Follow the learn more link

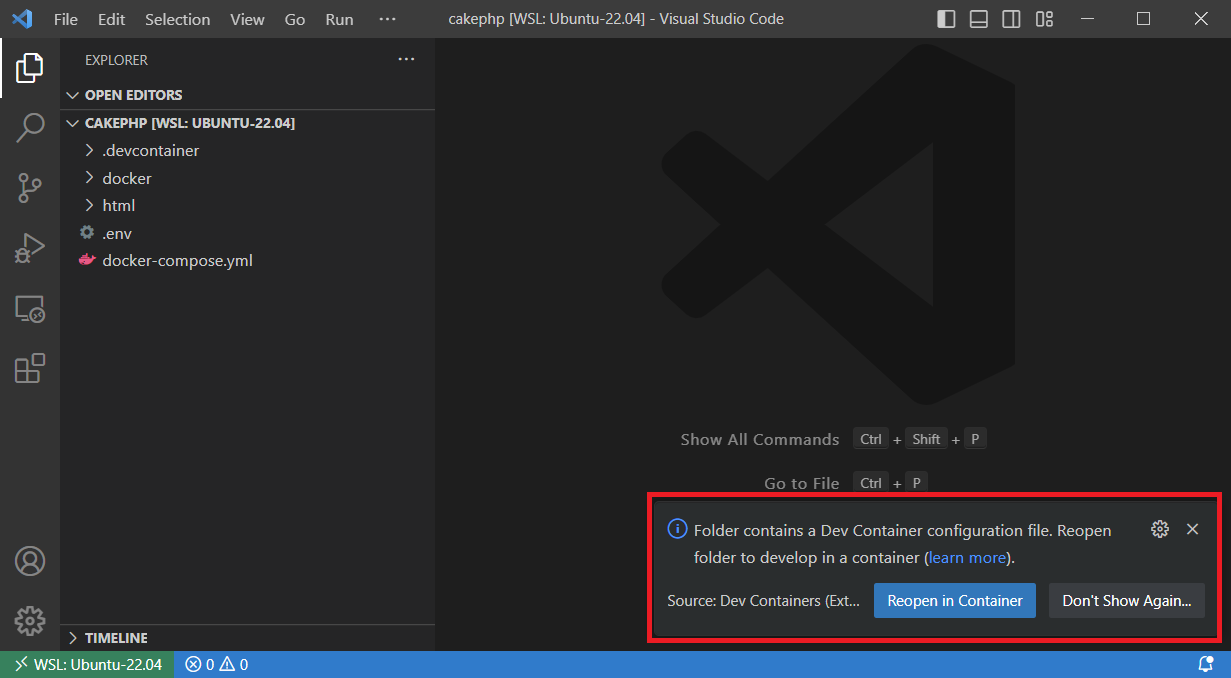[x=965, y=557]
